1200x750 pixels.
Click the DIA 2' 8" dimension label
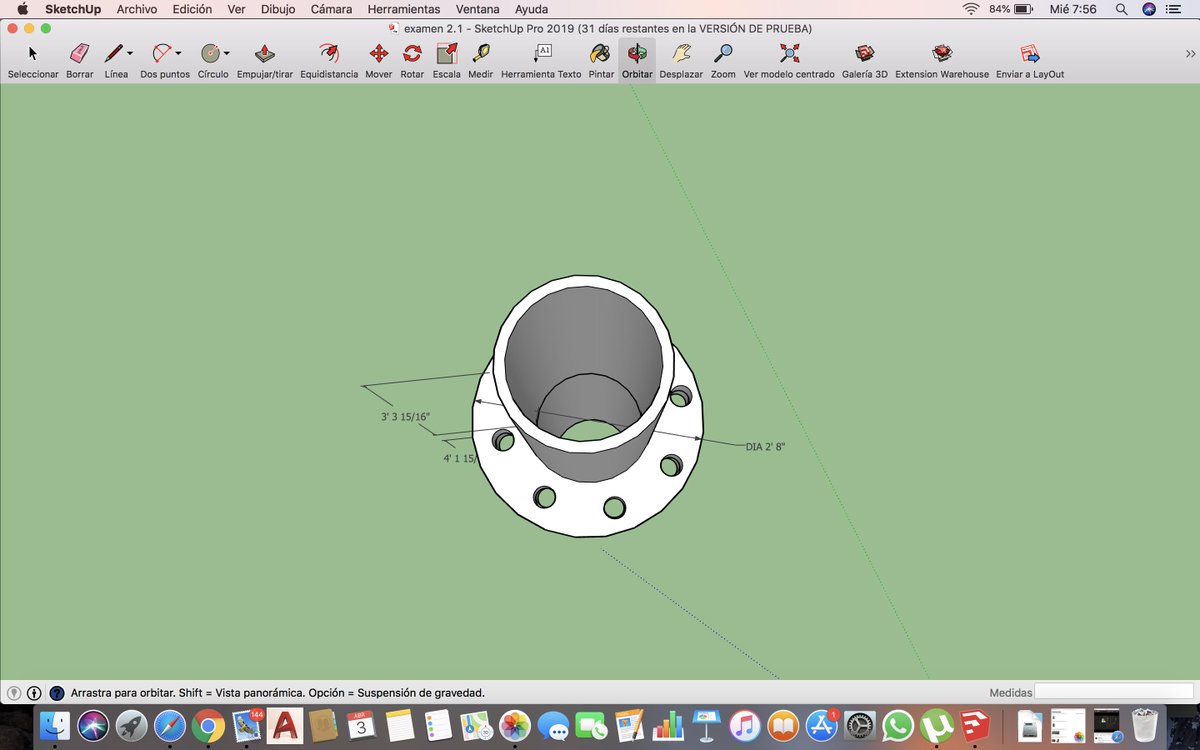pos(765,446)
